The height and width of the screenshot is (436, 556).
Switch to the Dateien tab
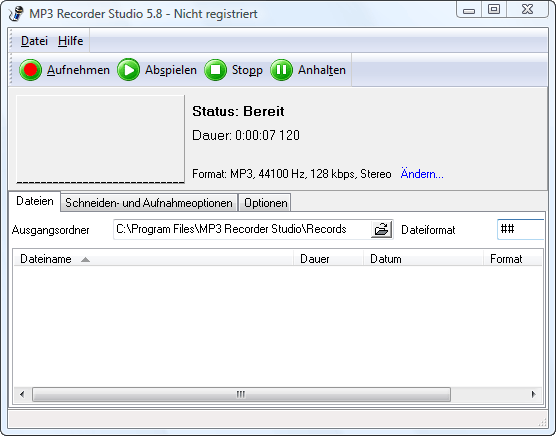35,201
